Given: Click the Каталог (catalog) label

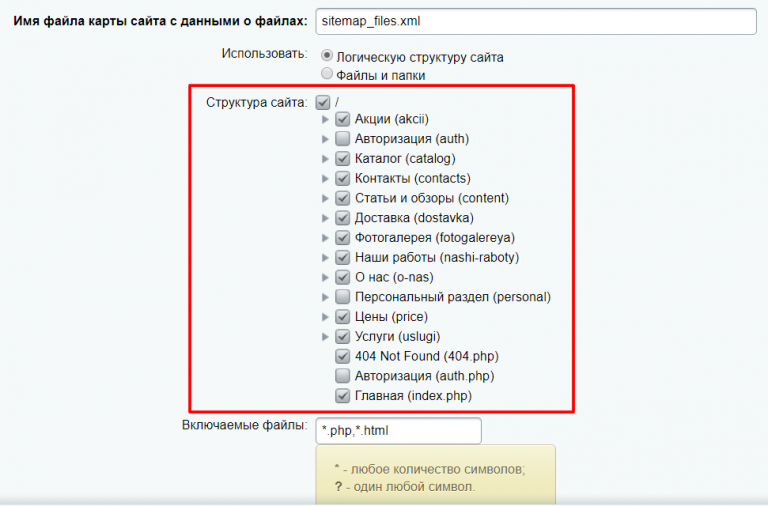Looking at the screenshot, I should pyautogui.click(x=405, y=159).
